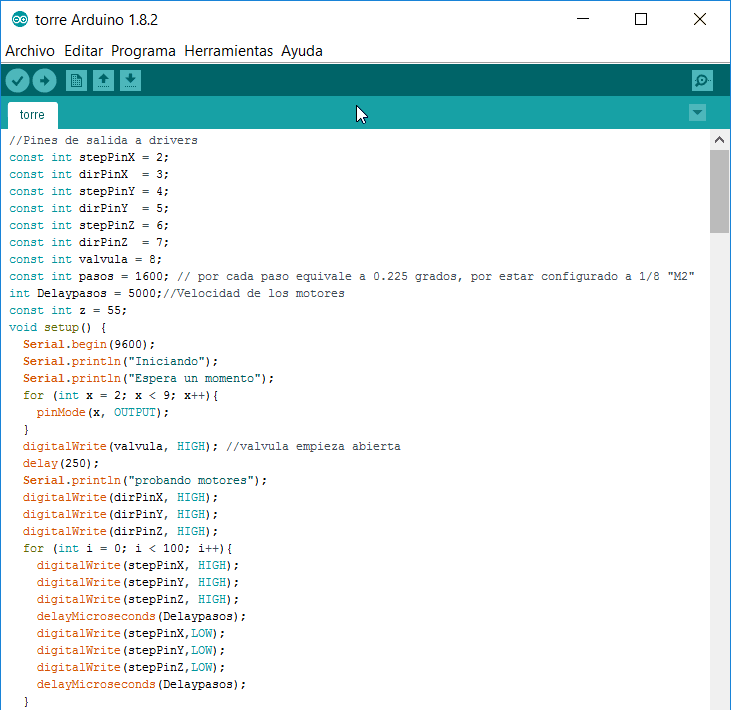
Task: Click the vertical scrollbar thumb
Action: 719,191
